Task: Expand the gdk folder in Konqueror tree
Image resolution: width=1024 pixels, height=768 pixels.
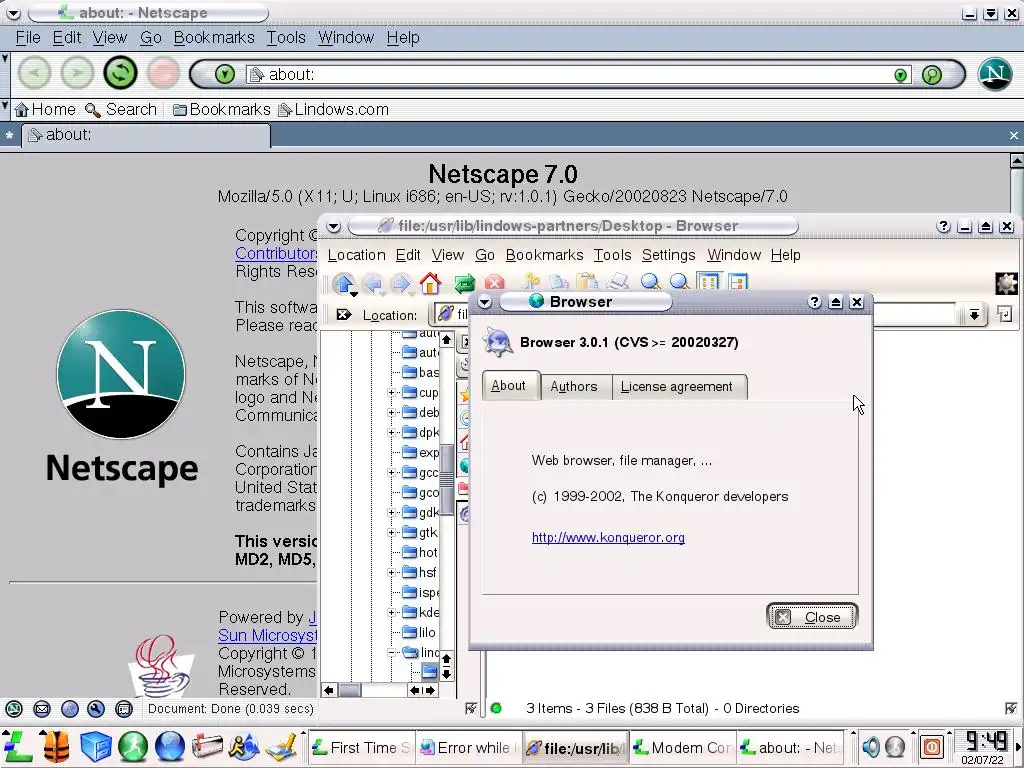Action: coord(391,513)
